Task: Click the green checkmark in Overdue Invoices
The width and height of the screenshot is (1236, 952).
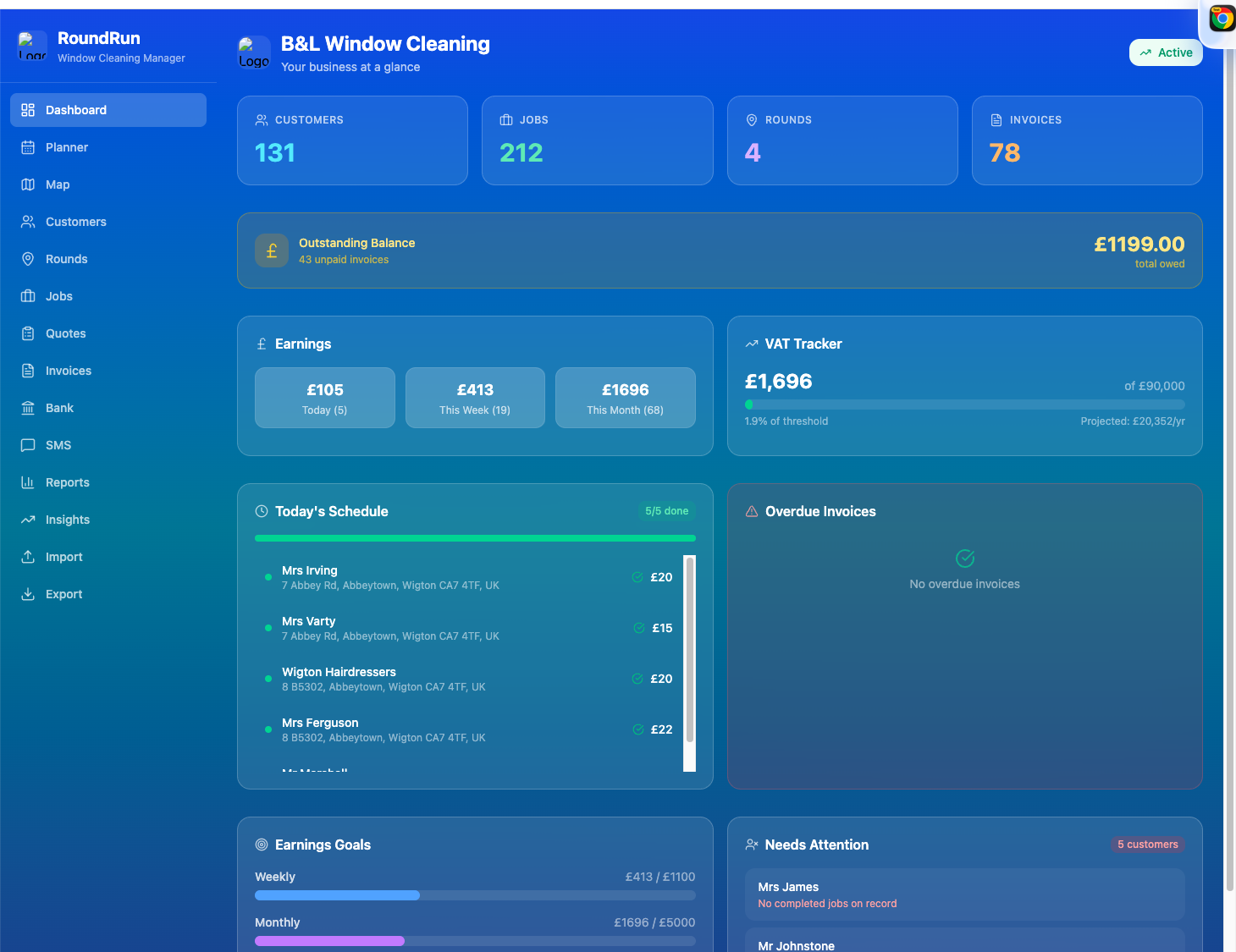Action: [965, 559]
